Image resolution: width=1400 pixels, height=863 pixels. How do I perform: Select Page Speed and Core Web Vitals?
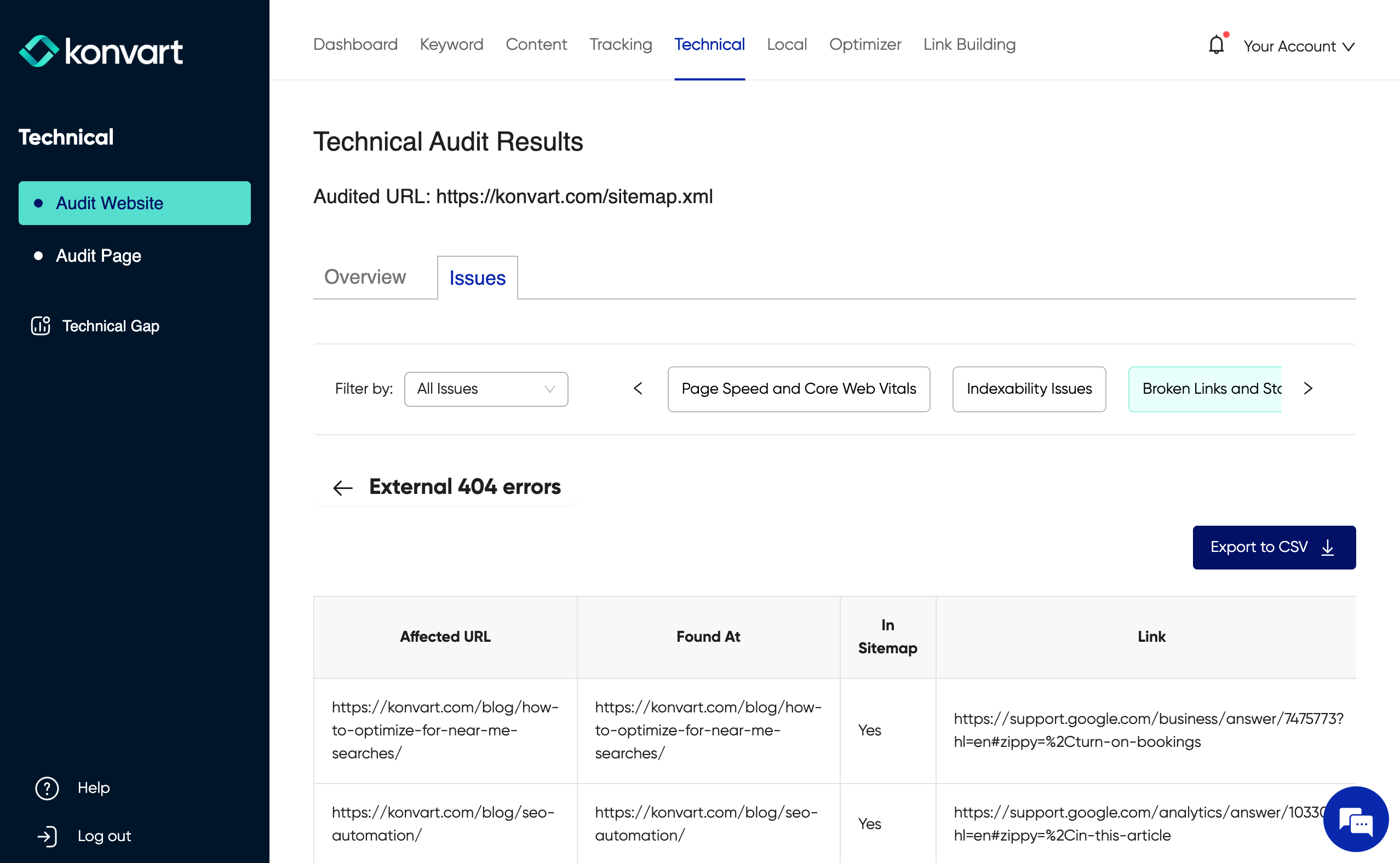[798, 389]
